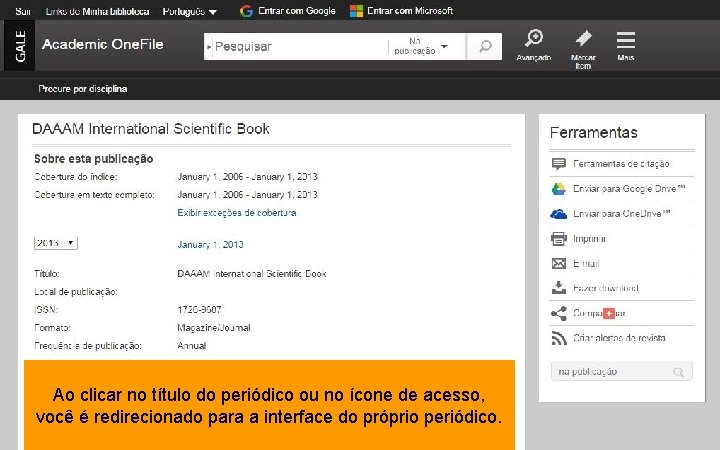Select Imprimir option
This screenshot has width=720, height=450.
[x=590, y=239]
